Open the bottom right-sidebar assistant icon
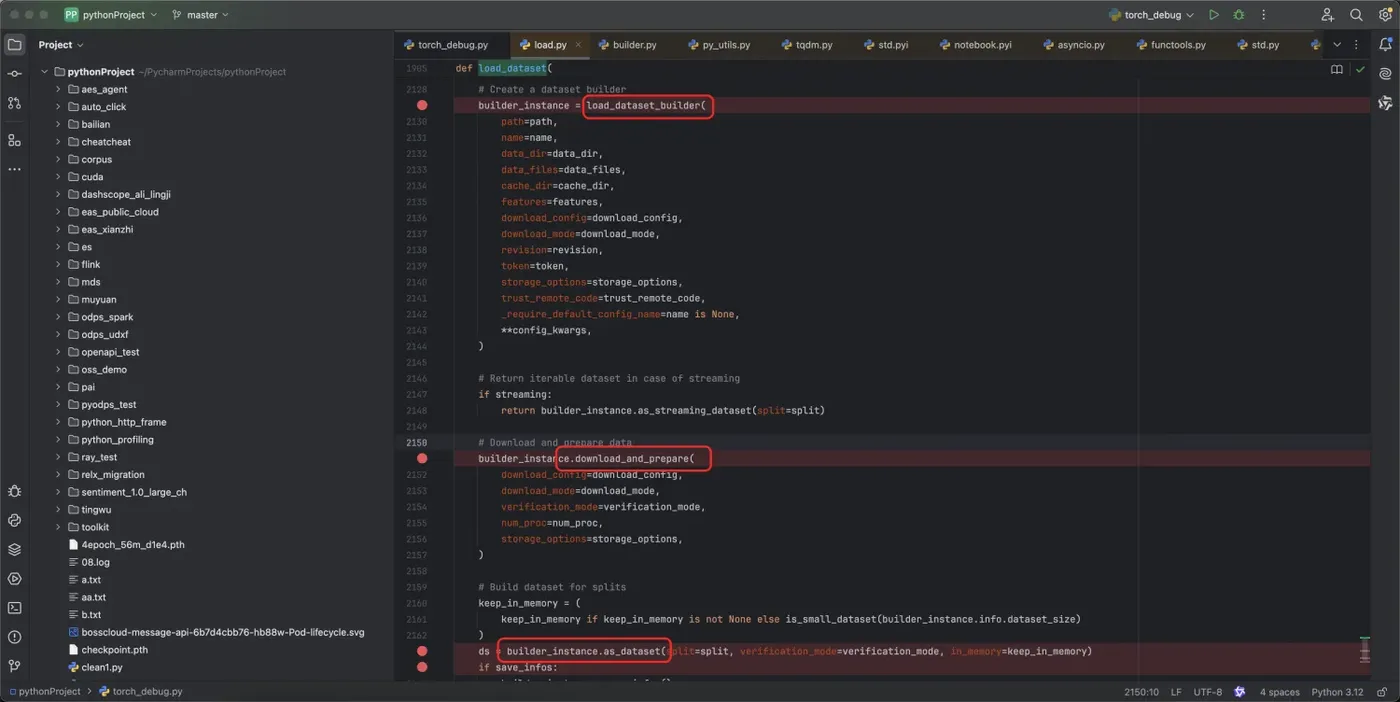This screenshot has width=1400, height=702. point(1385,103)
